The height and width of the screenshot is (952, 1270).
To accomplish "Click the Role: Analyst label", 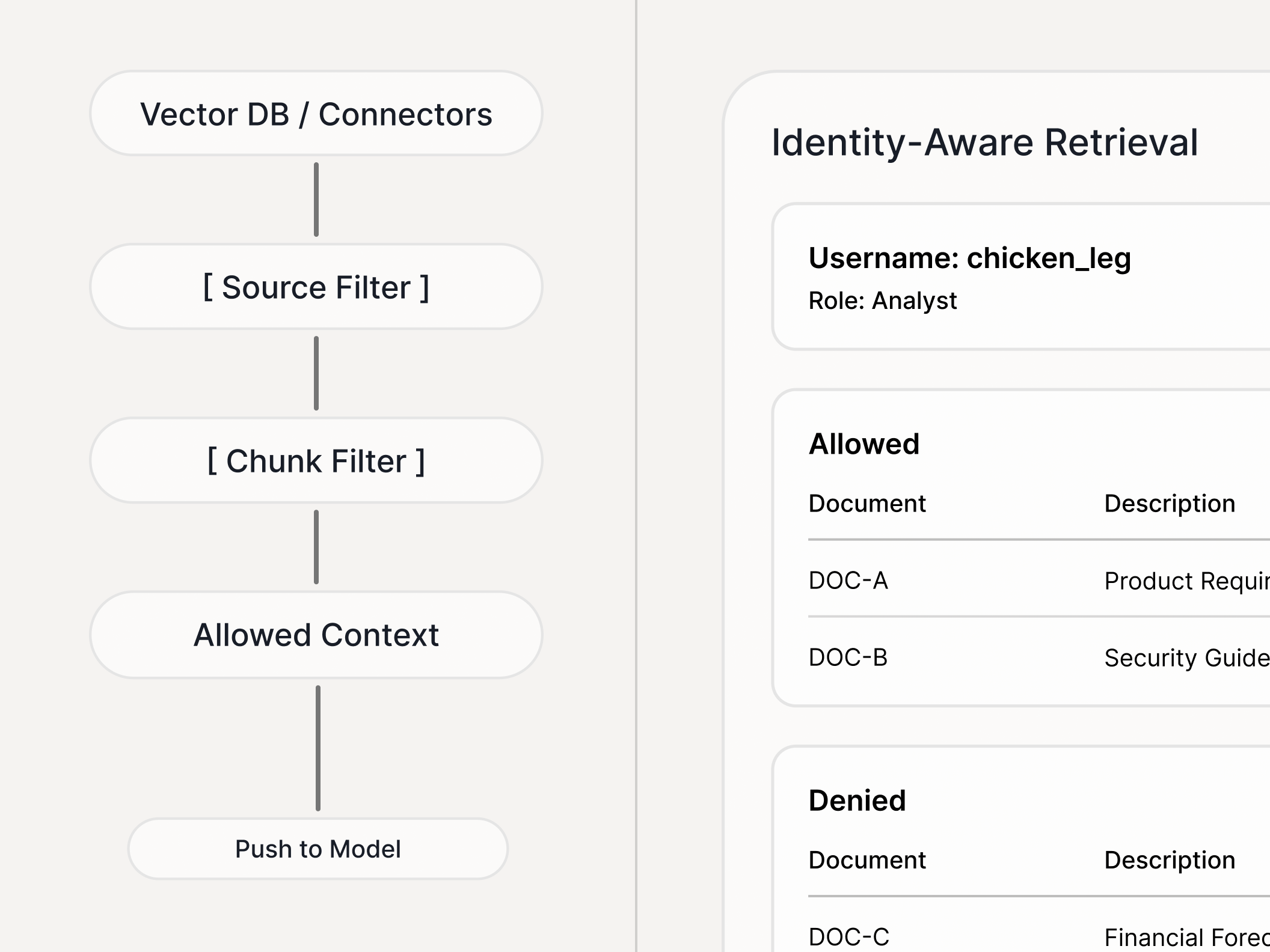I will [882, 301].
